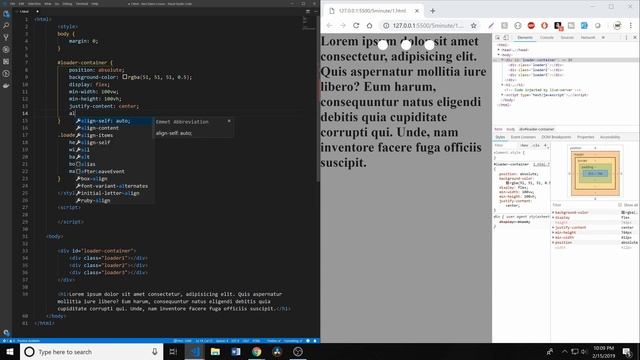The width and height of the screenshot is (640, 360).
Task: Select the Styles sub-tab in DevTools
Action: point(500,137)
